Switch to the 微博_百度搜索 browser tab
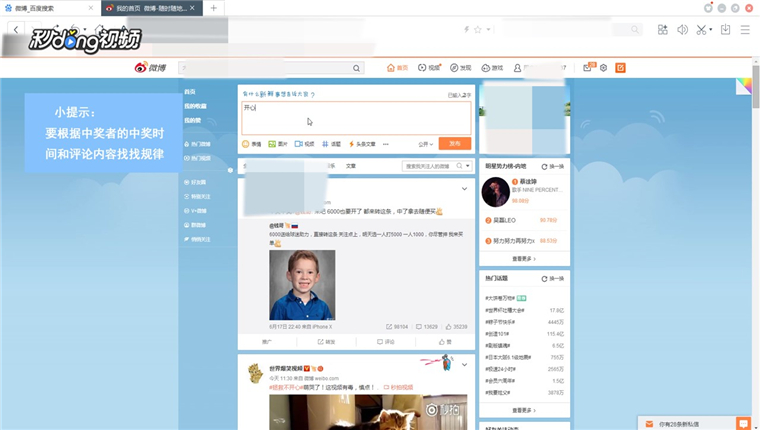 [x=49, y=8]
